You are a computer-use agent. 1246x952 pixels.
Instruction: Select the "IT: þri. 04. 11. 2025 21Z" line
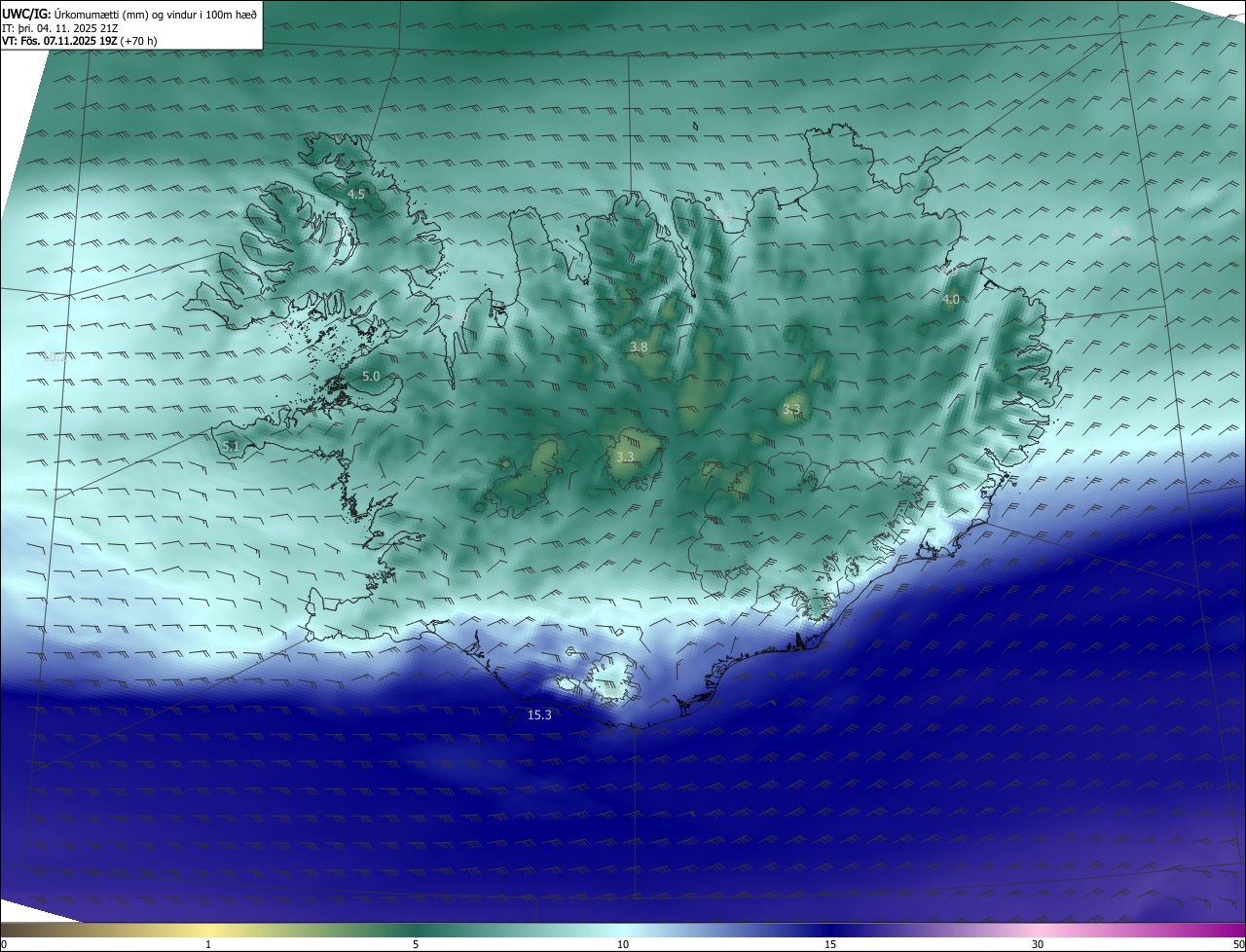59,27
